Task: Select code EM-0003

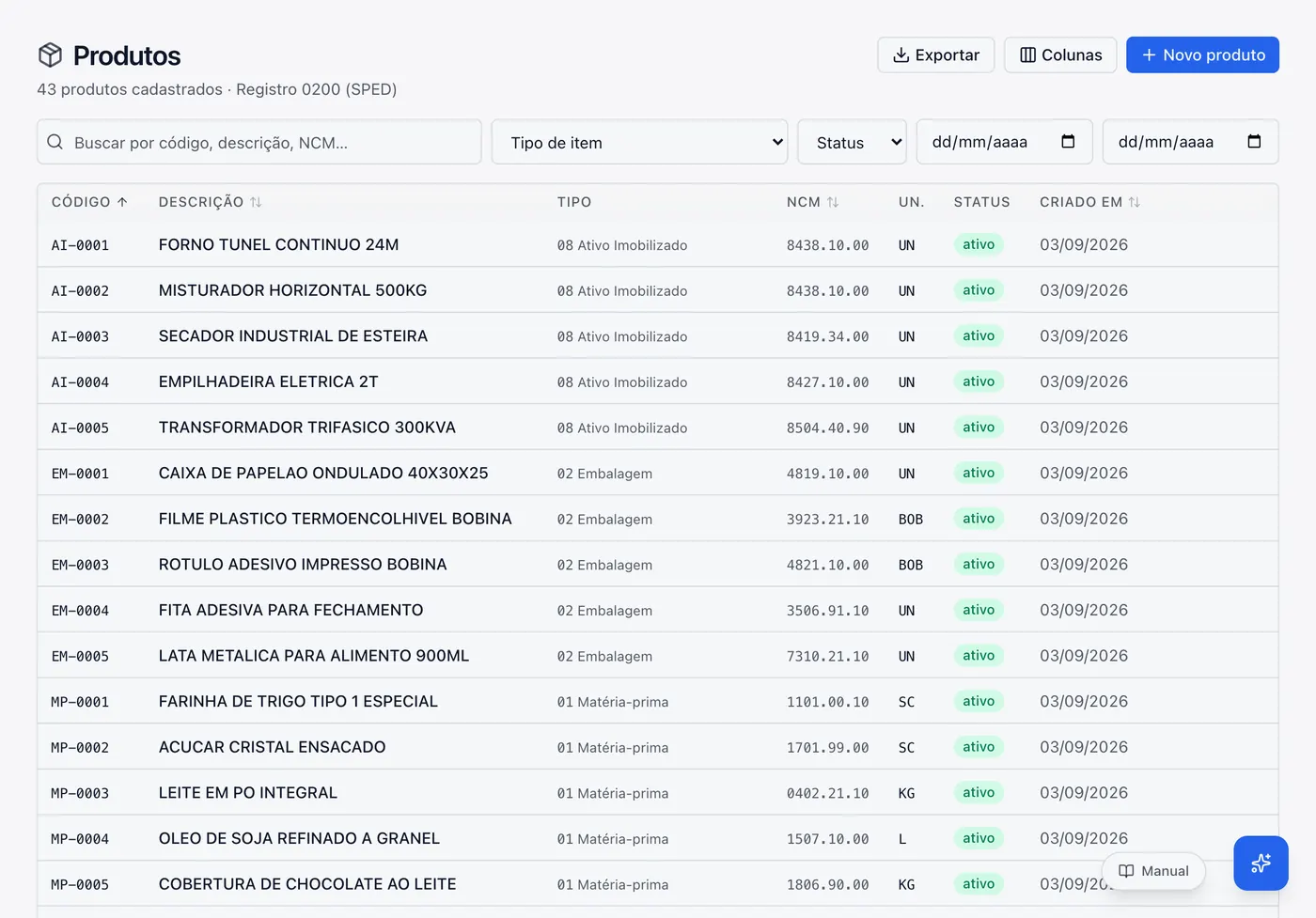Action: (80, 565)
